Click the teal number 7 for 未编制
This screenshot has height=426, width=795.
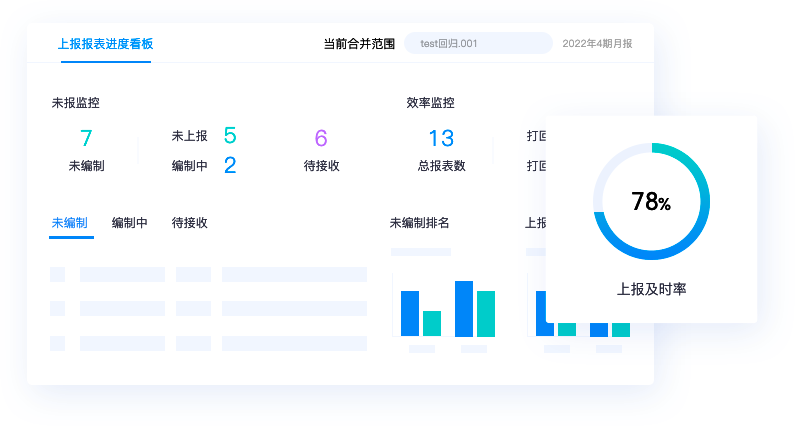(x=86, y=139)
